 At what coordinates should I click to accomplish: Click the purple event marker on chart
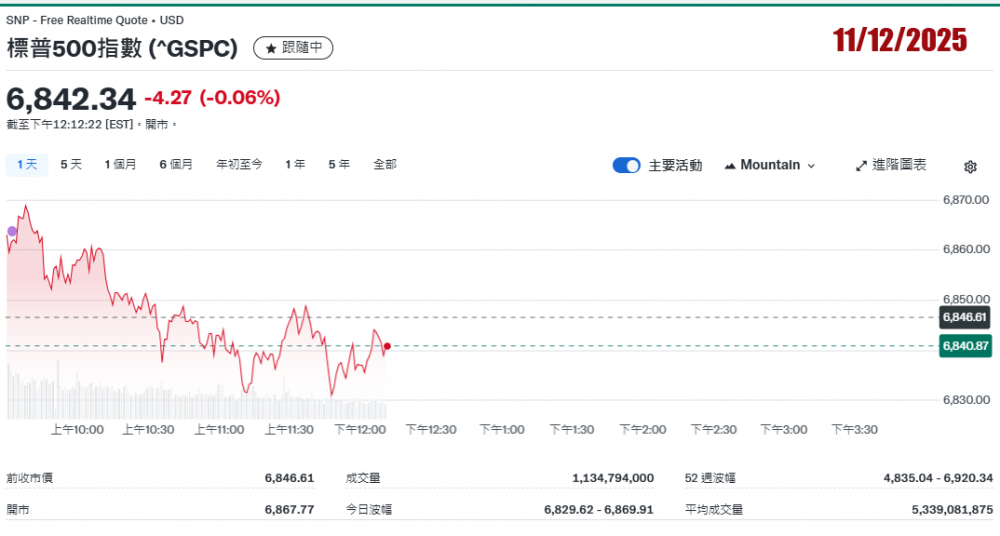click(12, 231)
